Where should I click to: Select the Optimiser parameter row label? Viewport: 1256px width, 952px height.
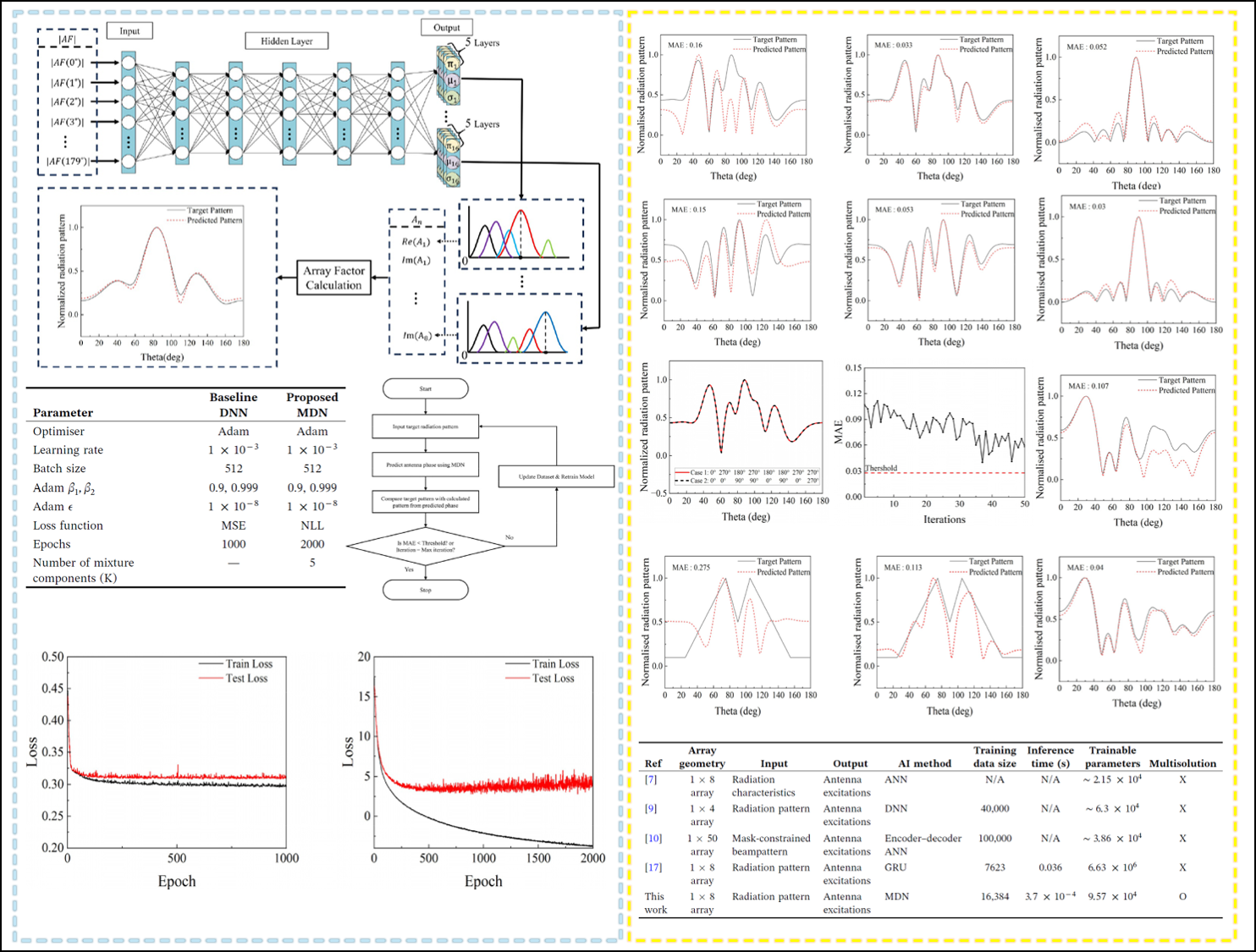click(x=59, y=432)
